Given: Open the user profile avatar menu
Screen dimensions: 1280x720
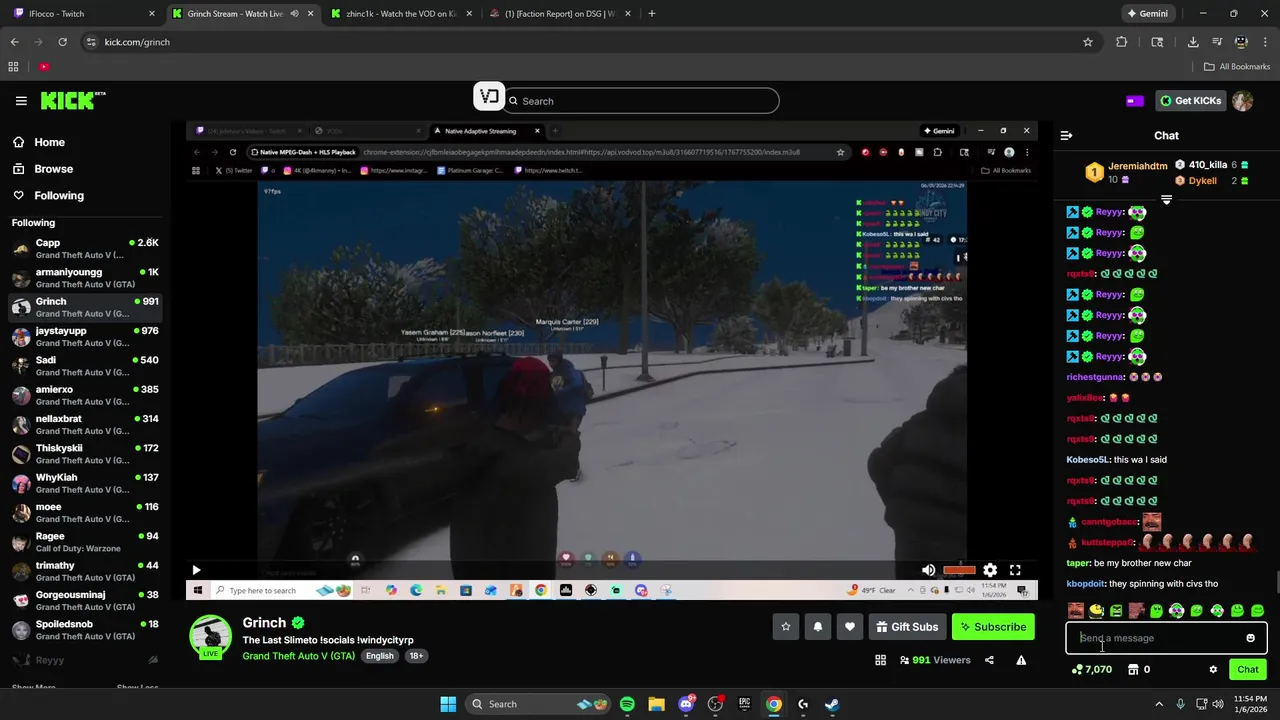Looking at the screenshot, I should tap(1242, 101).
